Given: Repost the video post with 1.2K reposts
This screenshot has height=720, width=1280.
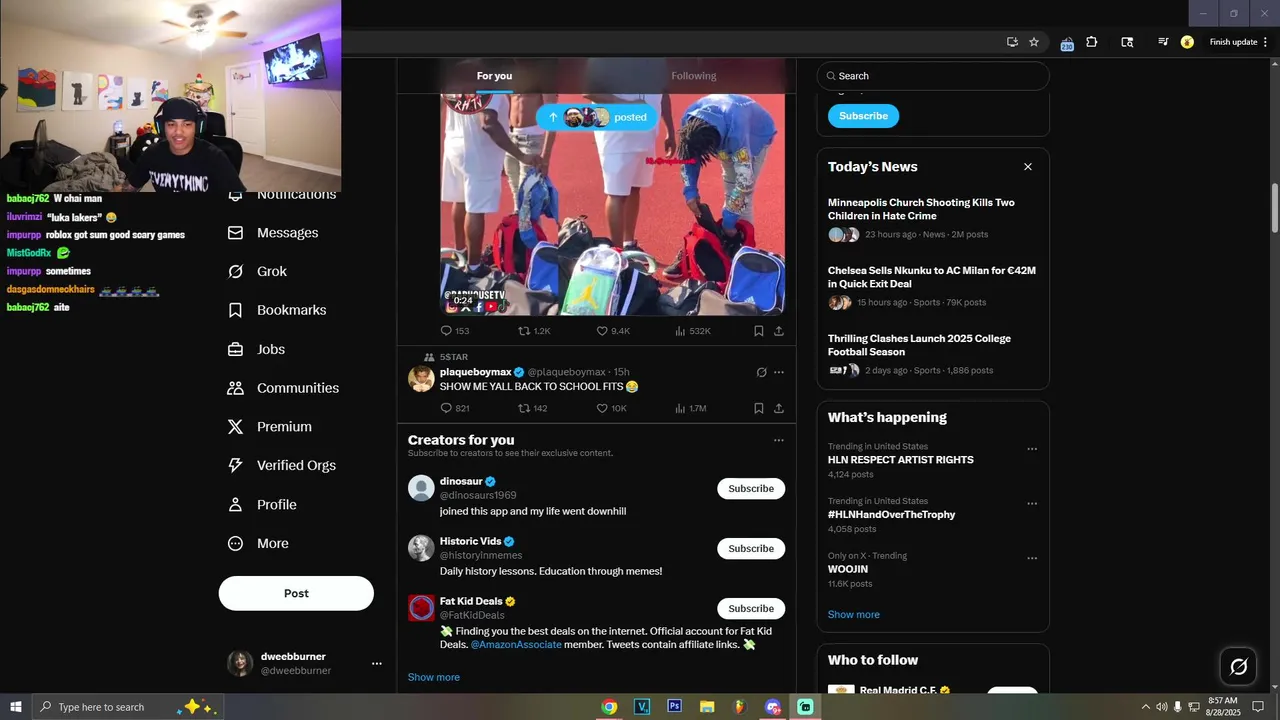Looking at the screenshot, I should pyautogui.click(x=533, y=331).
